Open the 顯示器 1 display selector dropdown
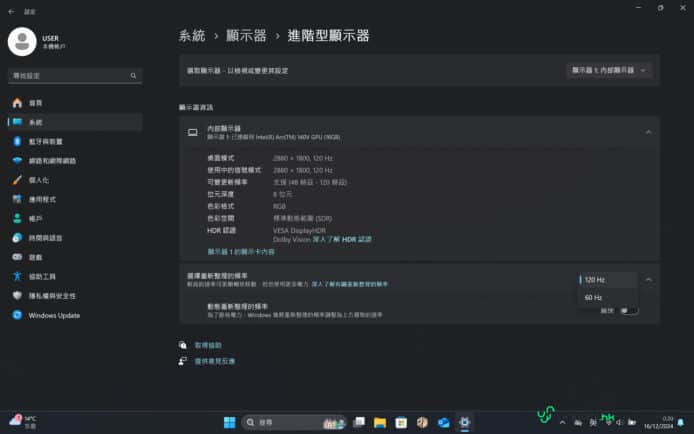Screen dimensions: 694x434 (x=609, y=70)
